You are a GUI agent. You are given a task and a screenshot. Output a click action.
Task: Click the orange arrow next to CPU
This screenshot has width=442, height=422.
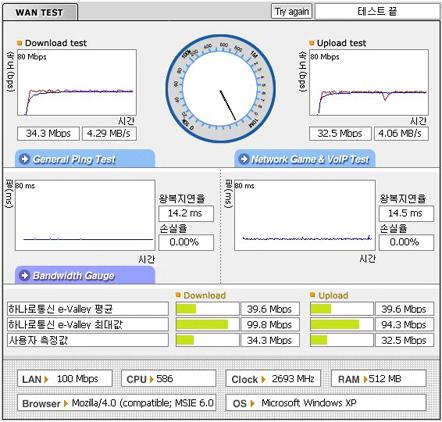(x=152, y=379)
